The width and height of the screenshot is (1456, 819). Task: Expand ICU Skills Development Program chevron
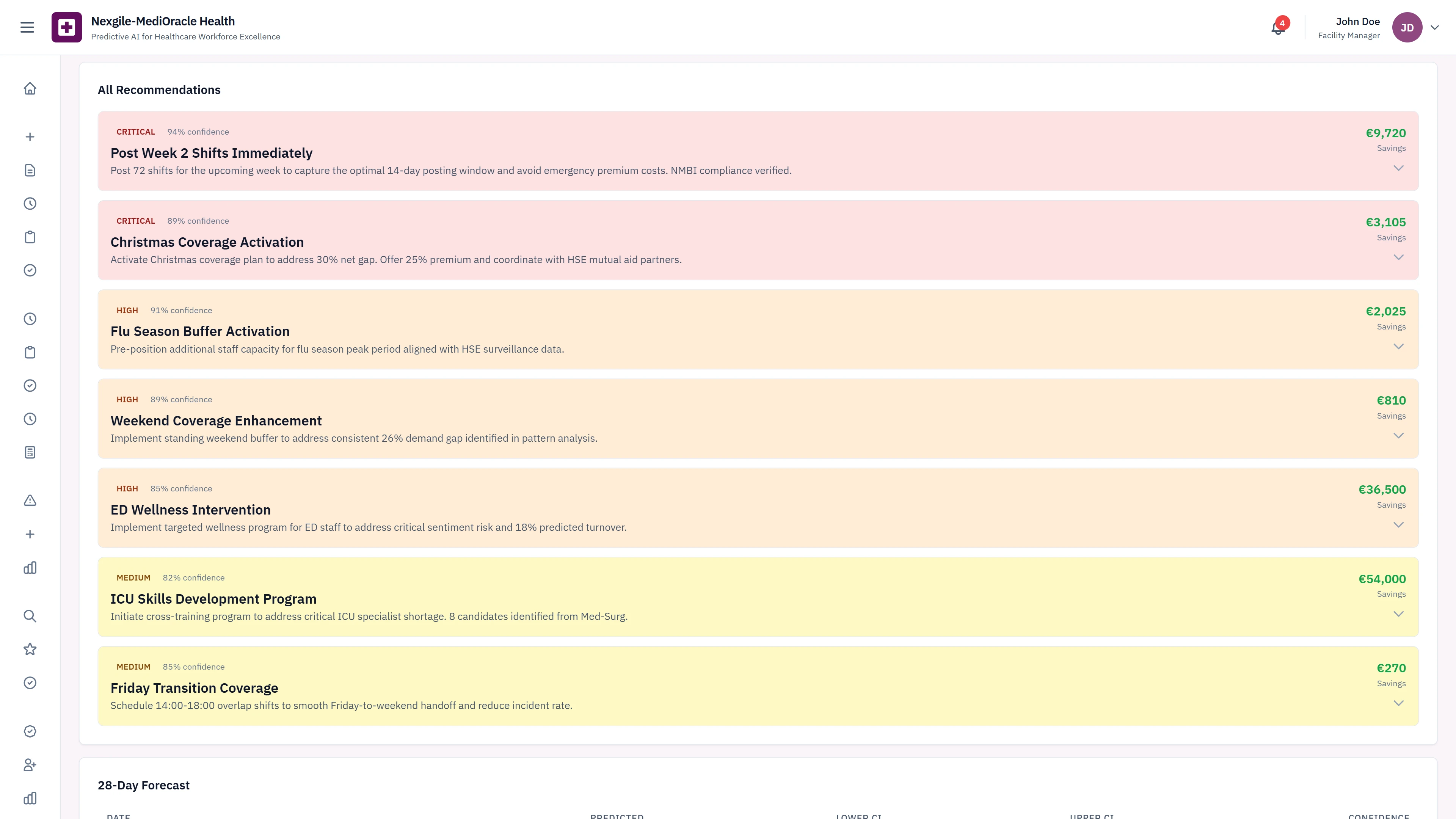(x=1398, y=614)
